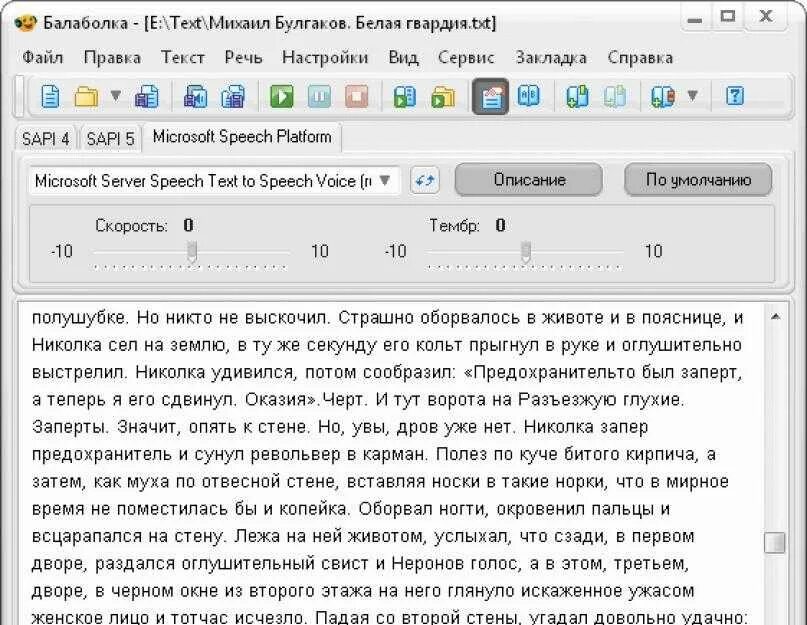The height and width of the screenshot is (625, 807).
Task: Click the Скорость slider thumb
Action: point(192,252)
